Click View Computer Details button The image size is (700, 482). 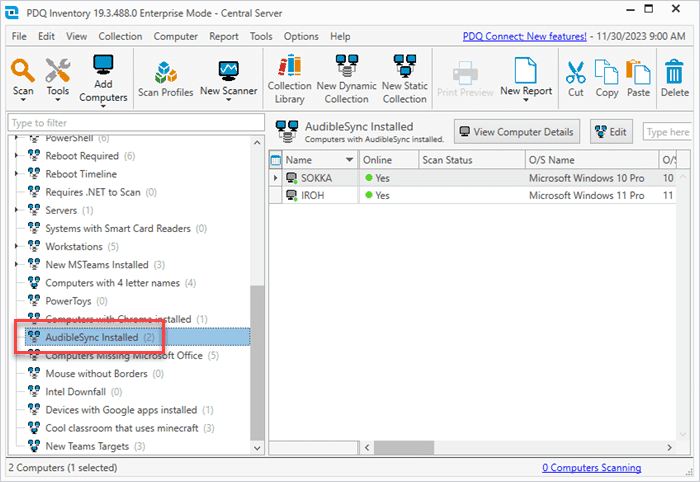tap(517, 132)
